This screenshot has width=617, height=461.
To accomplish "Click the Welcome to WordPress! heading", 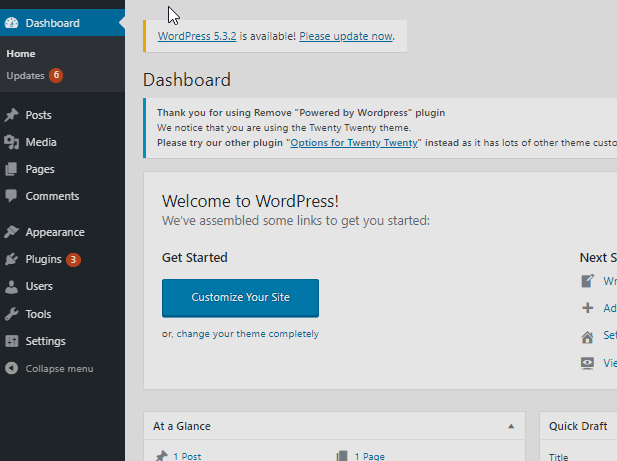I will coord(250,201).
